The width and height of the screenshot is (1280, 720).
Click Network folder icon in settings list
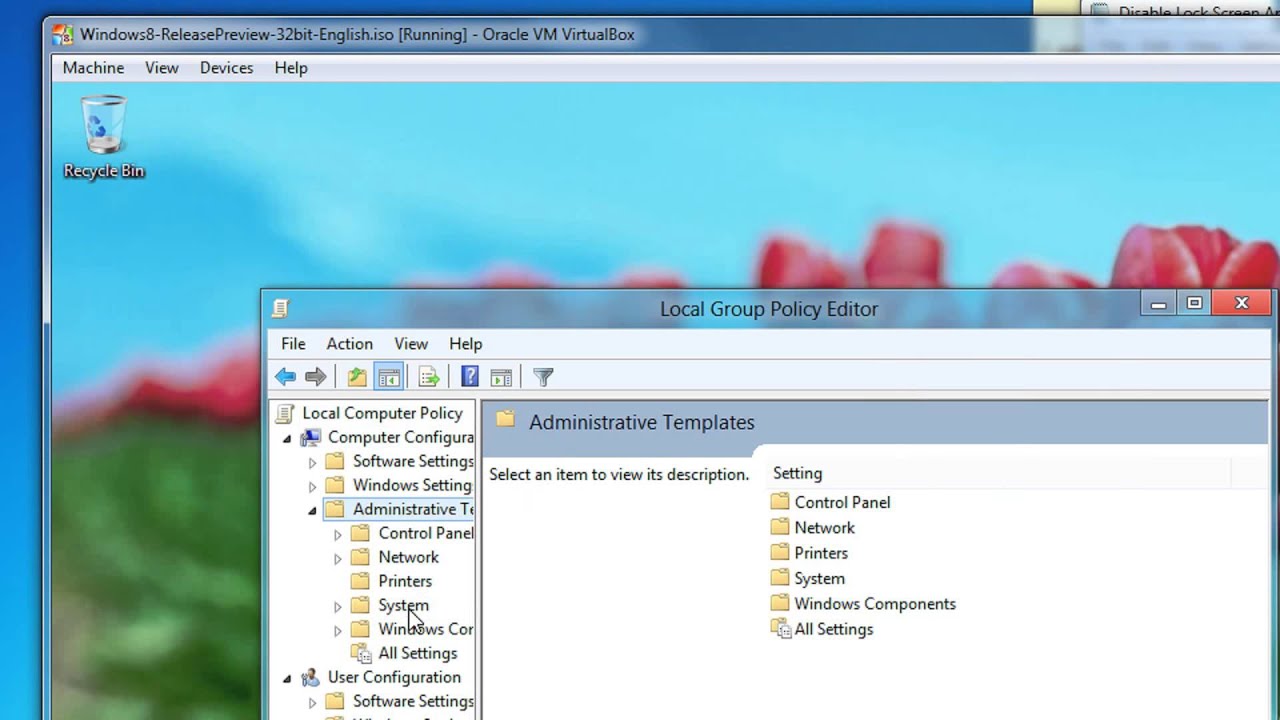click(x=780, y=527)
